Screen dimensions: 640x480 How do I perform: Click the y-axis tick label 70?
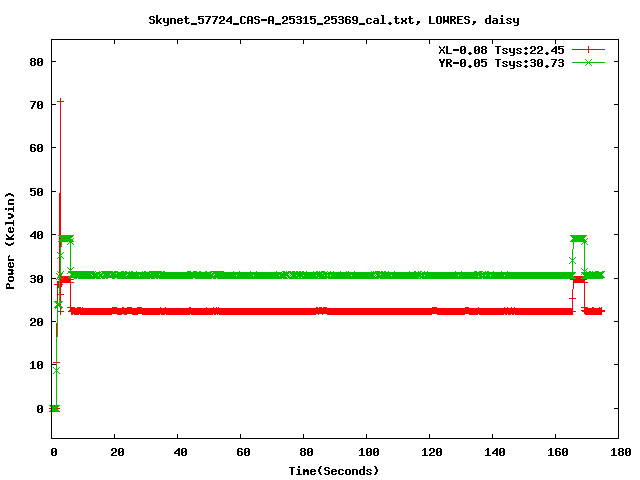click(x=36, y=105)
